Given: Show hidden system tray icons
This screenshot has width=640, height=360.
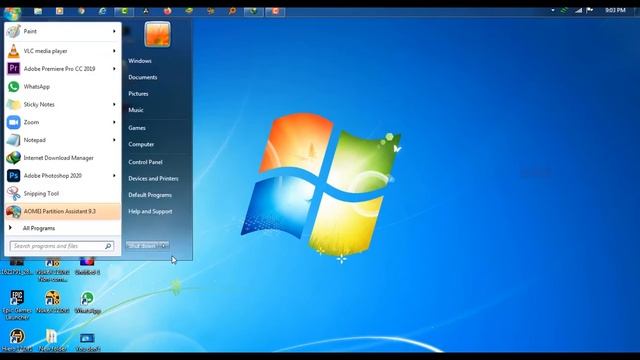Looking at the screenshot, I should coord(553,10).
